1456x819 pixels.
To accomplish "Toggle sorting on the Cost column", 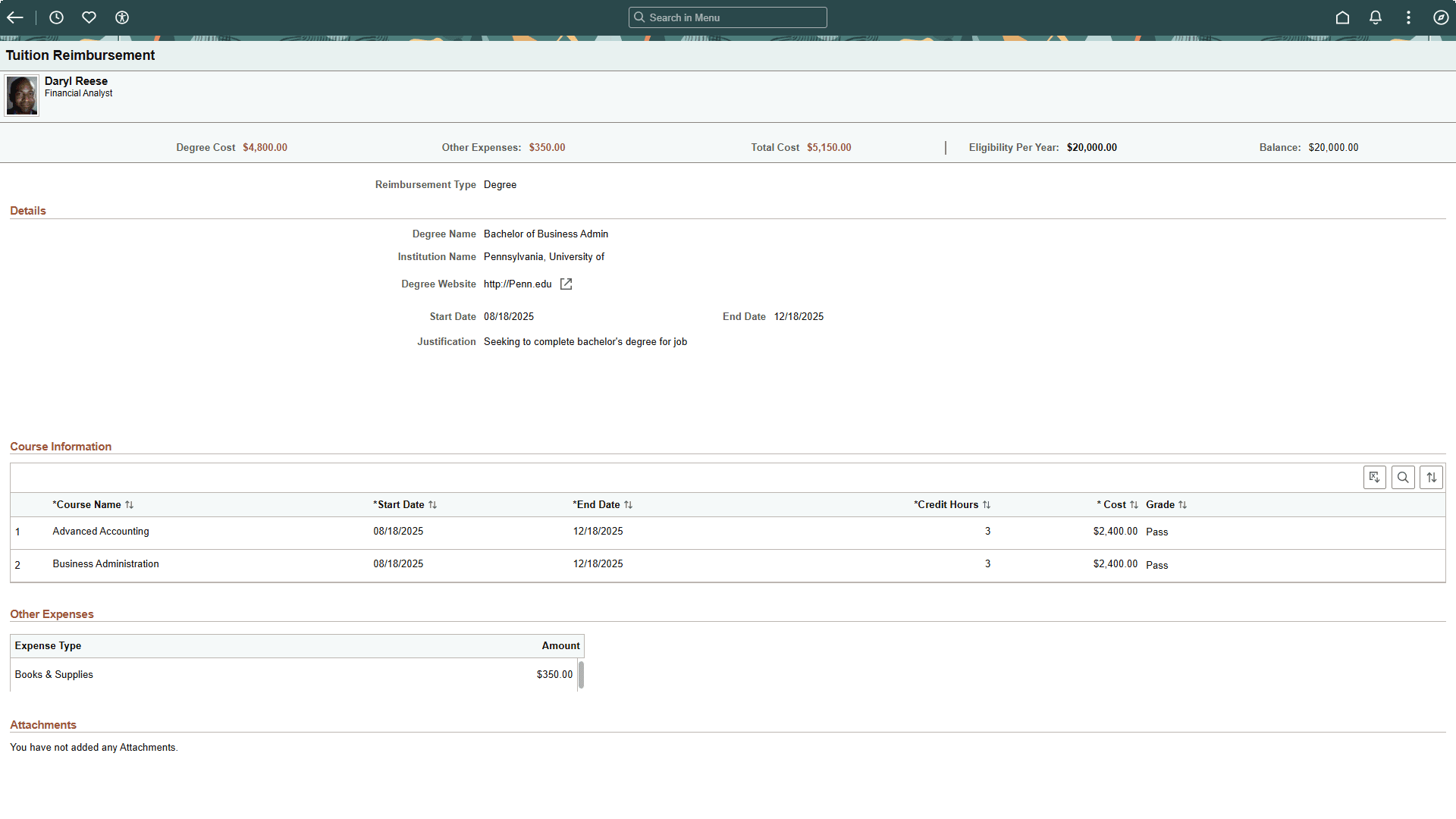I will (x=1134, y=504).
